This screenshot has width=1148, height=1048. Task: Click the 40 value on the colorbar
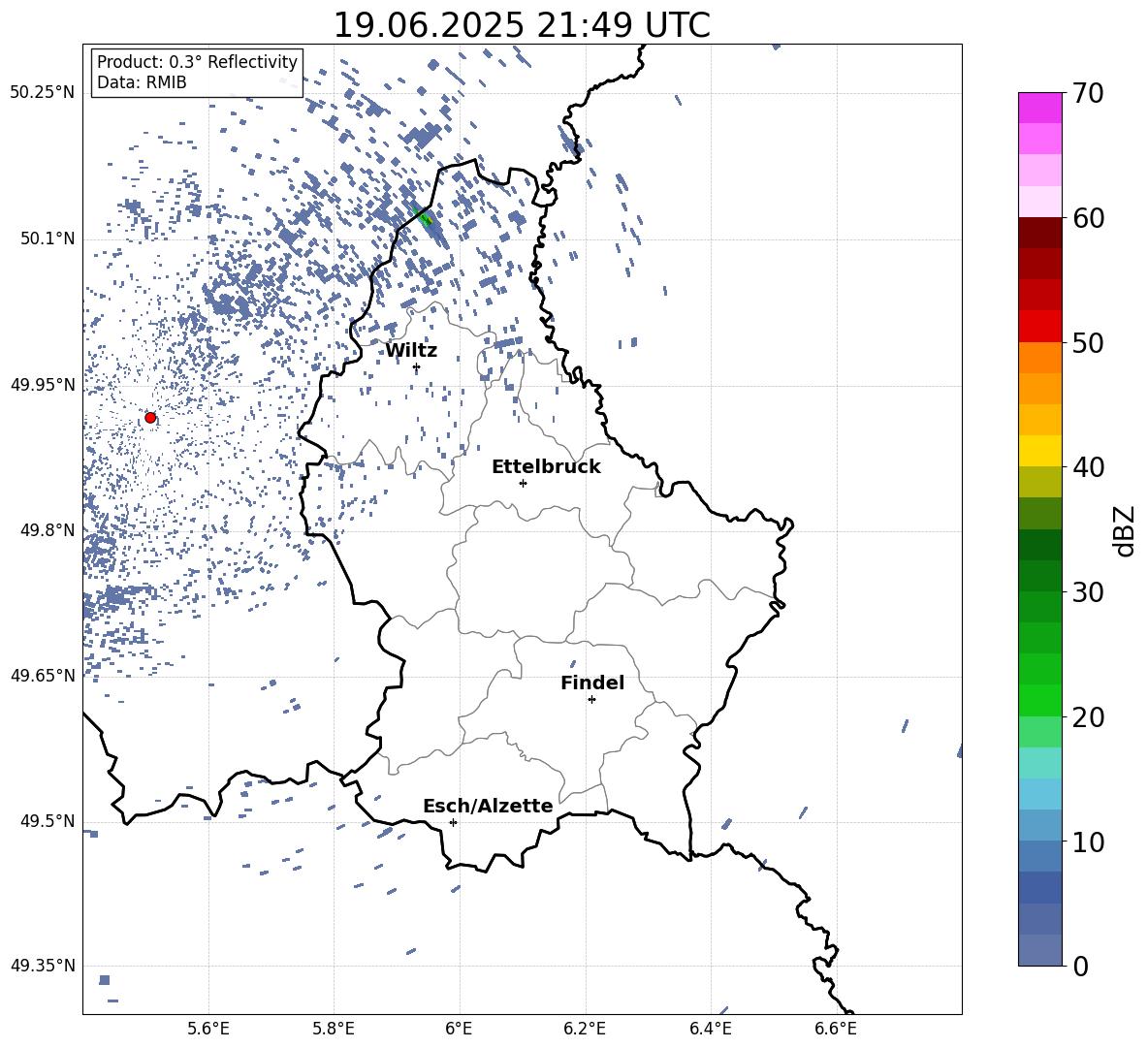(1088, 467)
